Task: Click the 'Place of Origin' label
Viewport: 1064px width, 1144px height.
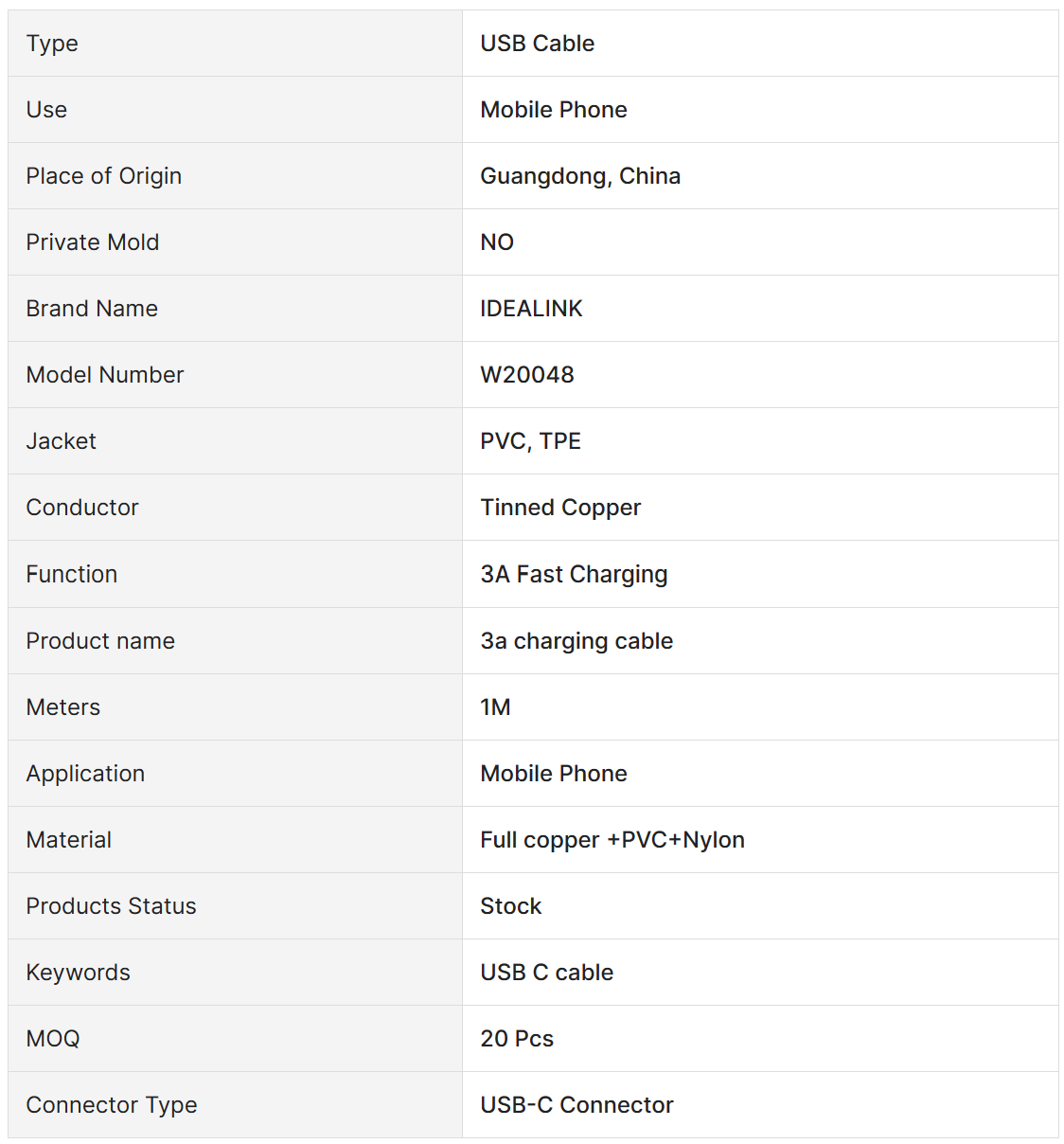Action: 103,176
